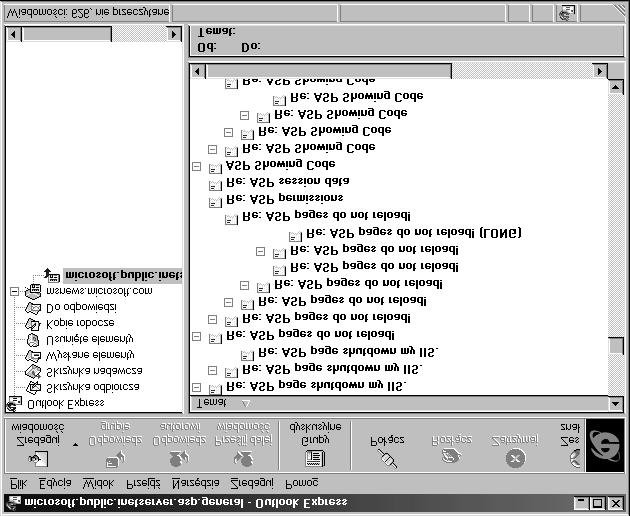Collapse the msnews.microsoft.com tree node
630x516 pixels.
(x=14, y=291)
